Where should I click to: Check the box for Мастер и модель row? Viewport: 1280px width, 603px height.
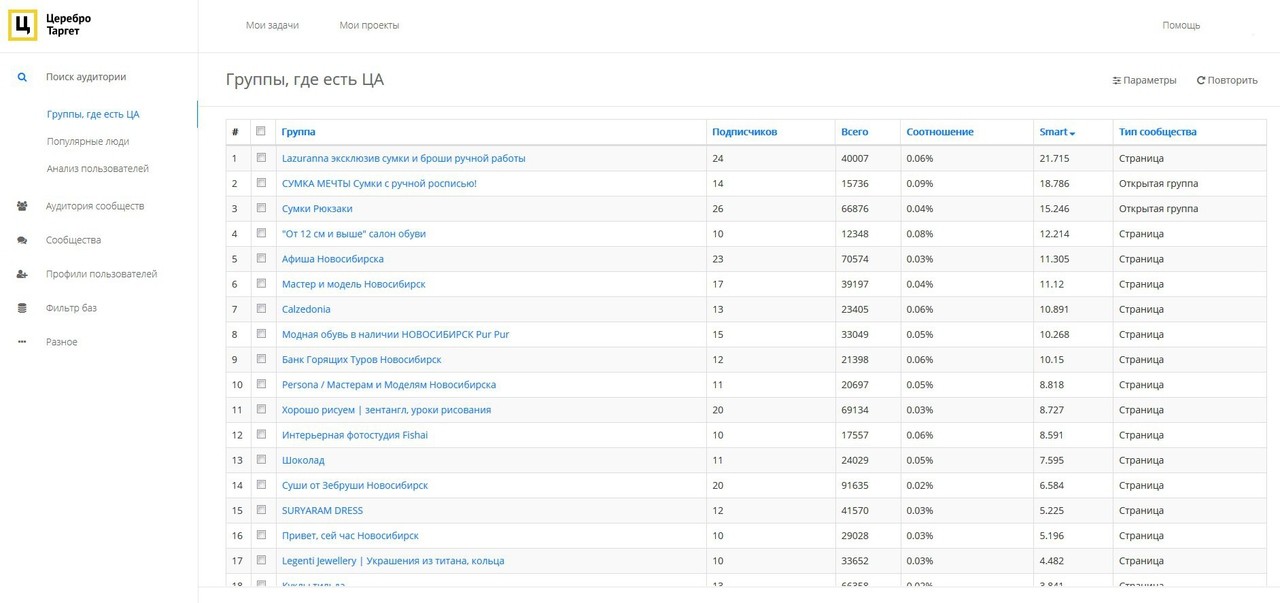tap(261, 284)
